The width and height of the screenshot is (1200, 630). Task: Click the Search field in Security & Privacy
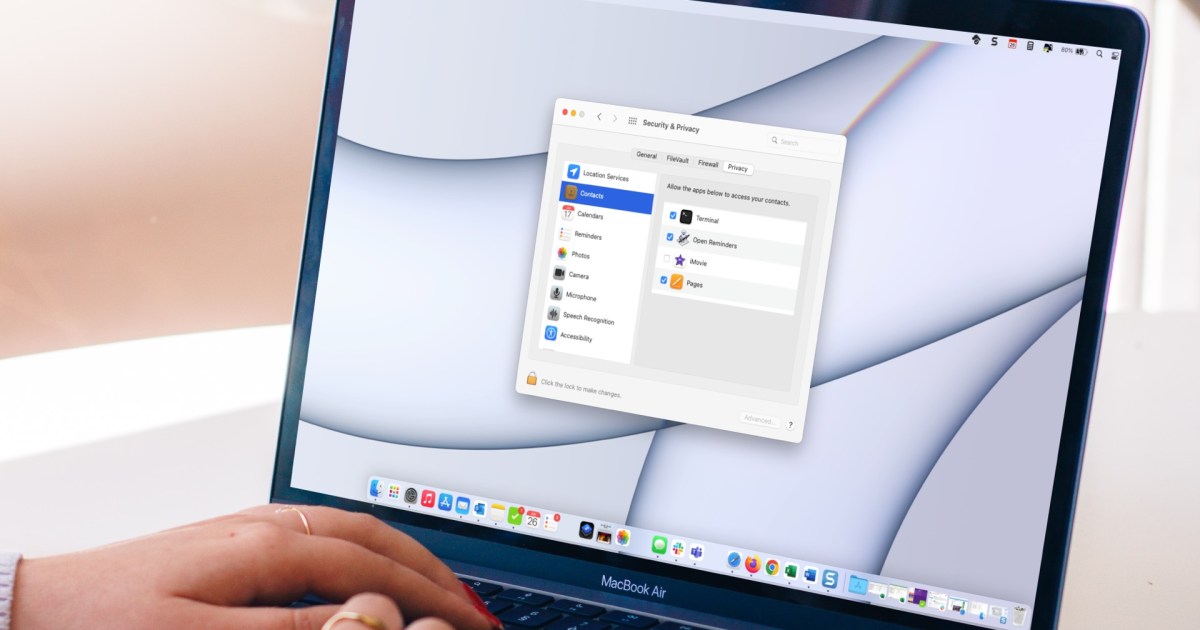(803, 142)
